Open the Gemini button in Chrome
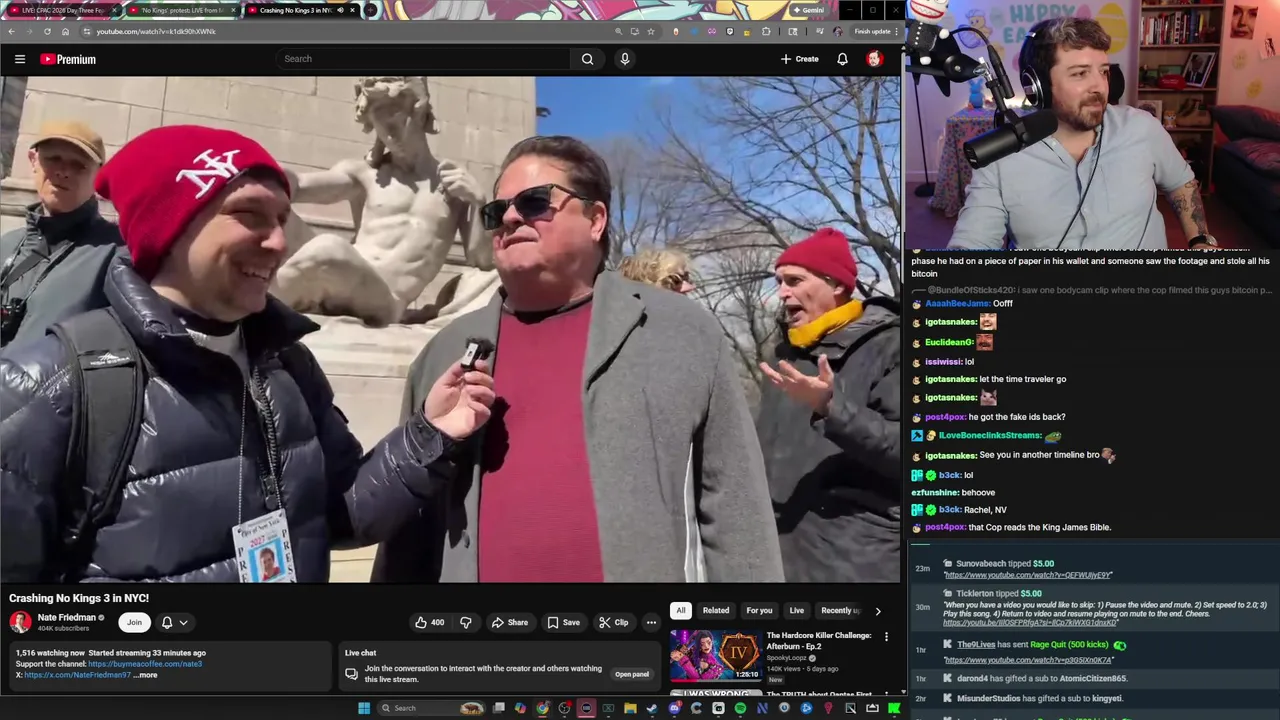1280x720 pixels. (808, 10)
